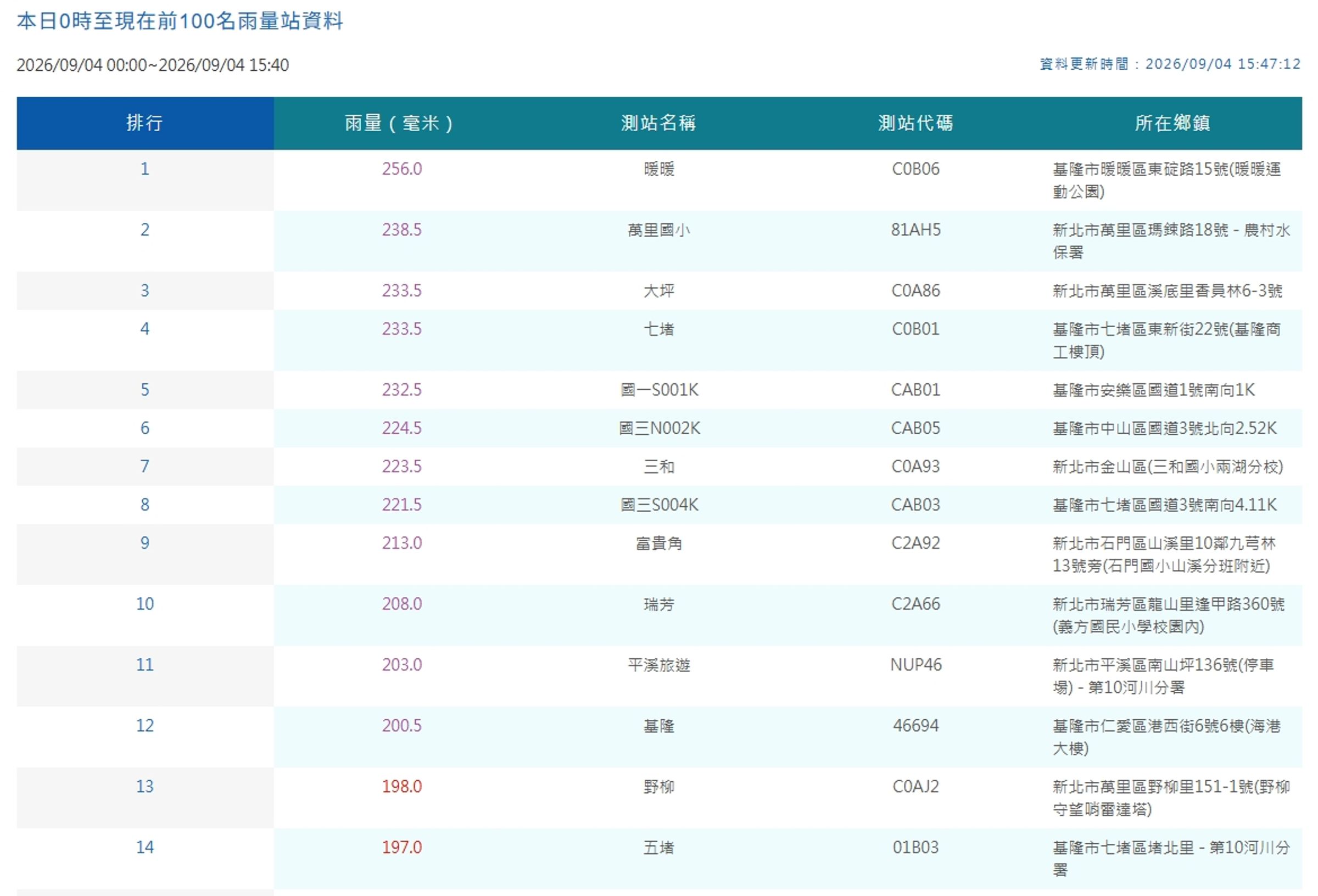Click station name 國一S001K
This screenshot has width=1318, height=896.
click(659, 390)
